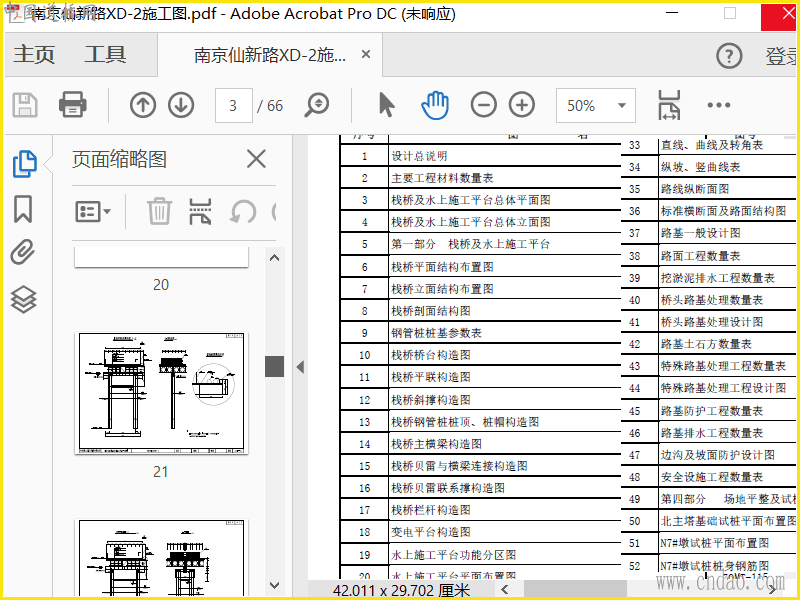Click 栈桥平面结构布置图 entry
The height and width of the screenshot is (600, 800).
click(442, 267)
